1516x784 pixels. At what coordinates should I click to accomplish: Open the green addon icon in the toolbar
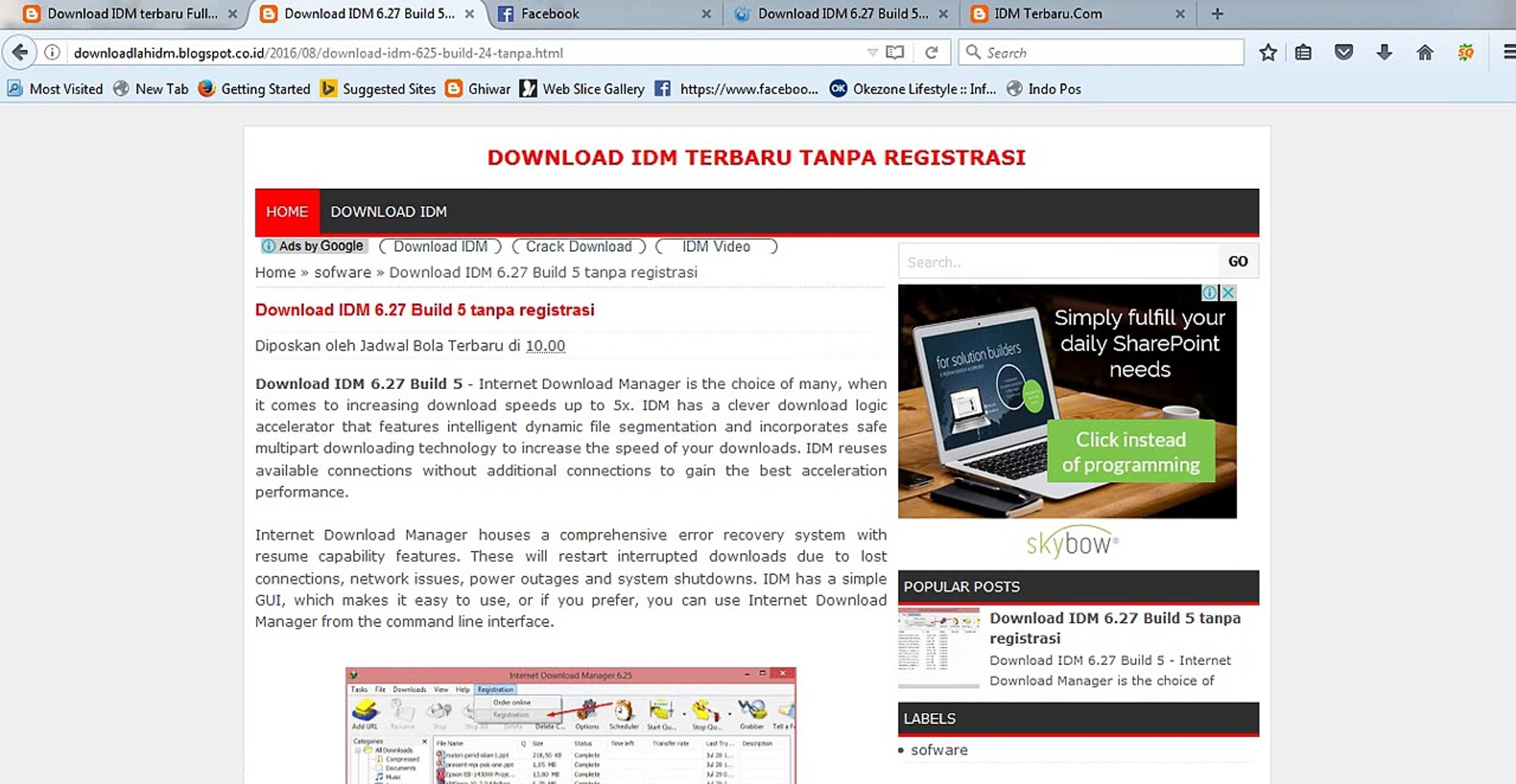click(1465, 52)
